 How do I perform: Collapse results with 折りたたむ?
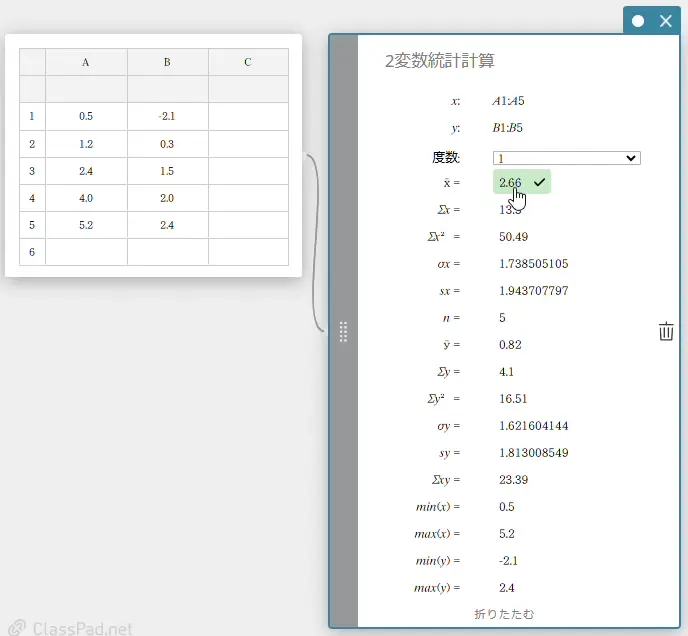[504, 613]
